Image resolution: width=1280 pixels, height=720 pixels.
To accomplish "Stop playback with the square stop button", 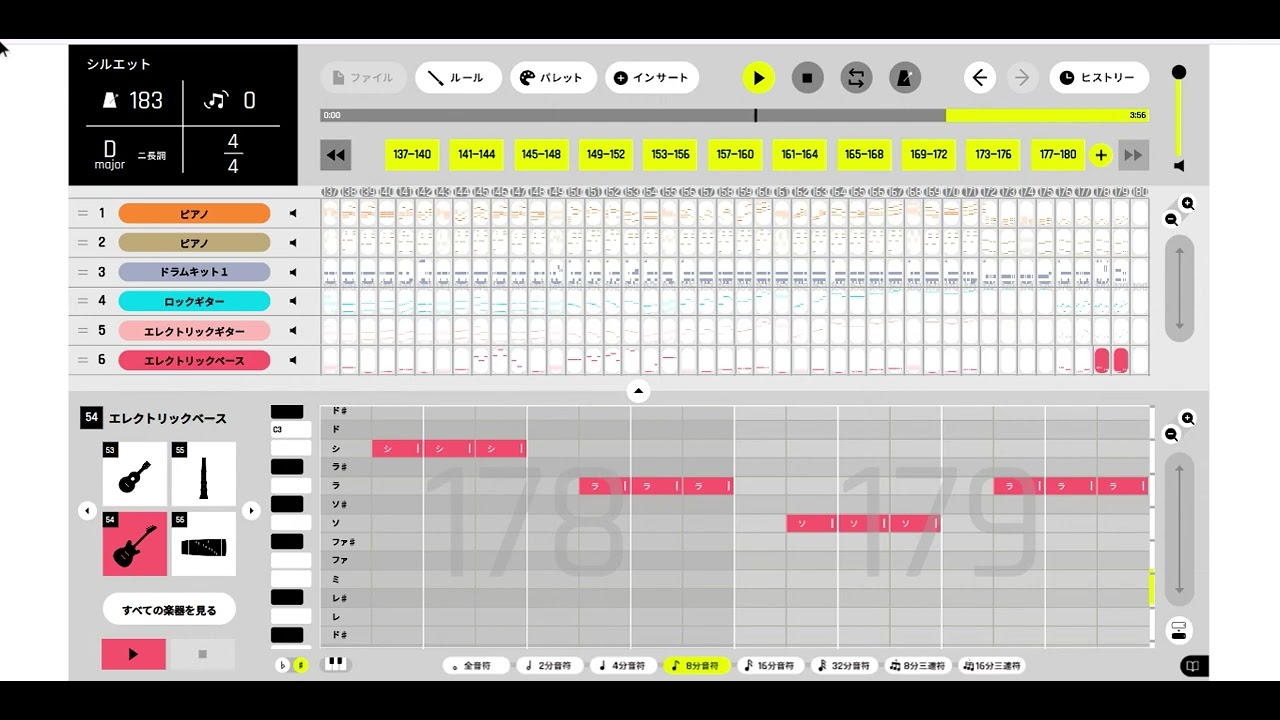I will [807, 78].
